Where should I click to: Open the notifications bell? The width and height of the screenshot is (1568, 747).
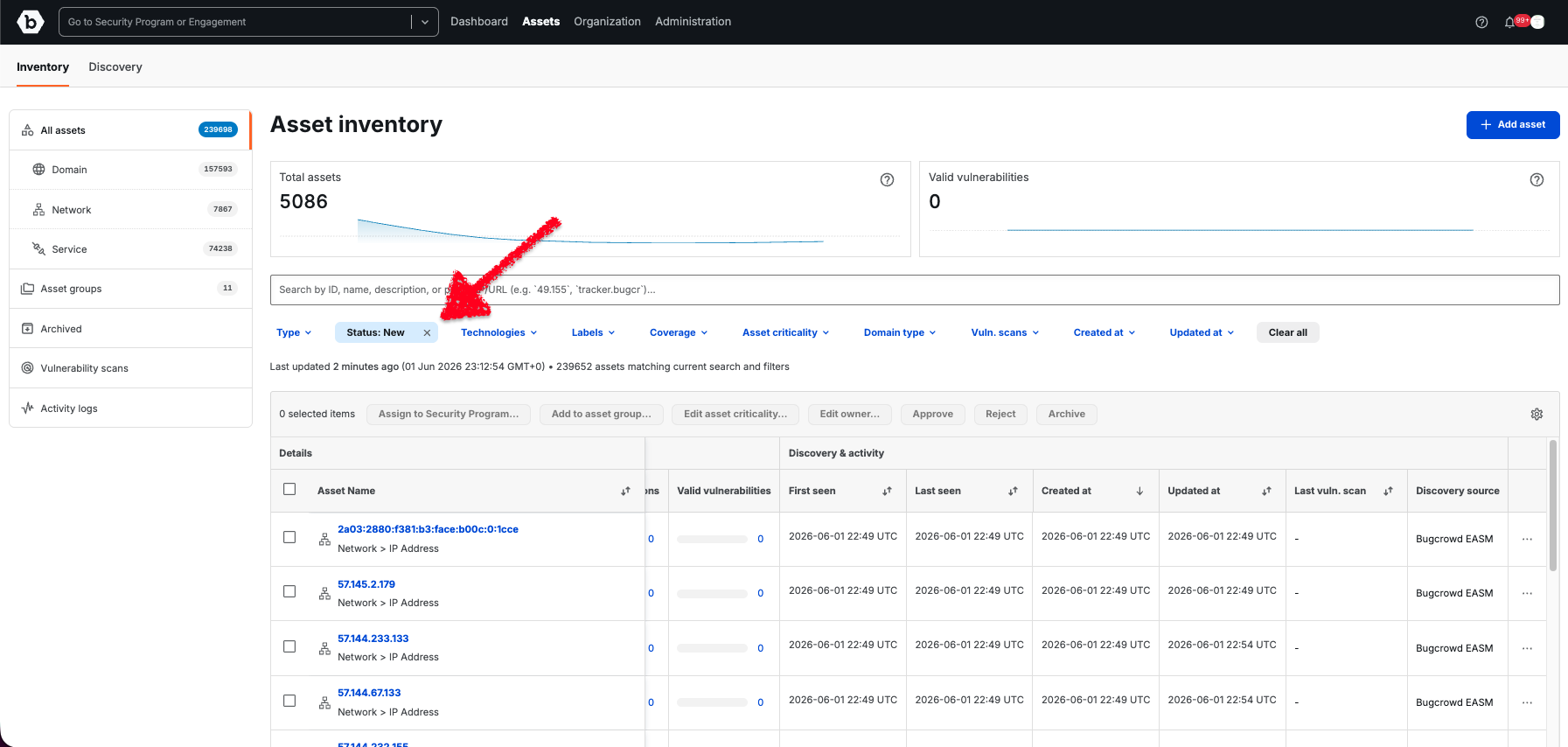(1509, 22)
